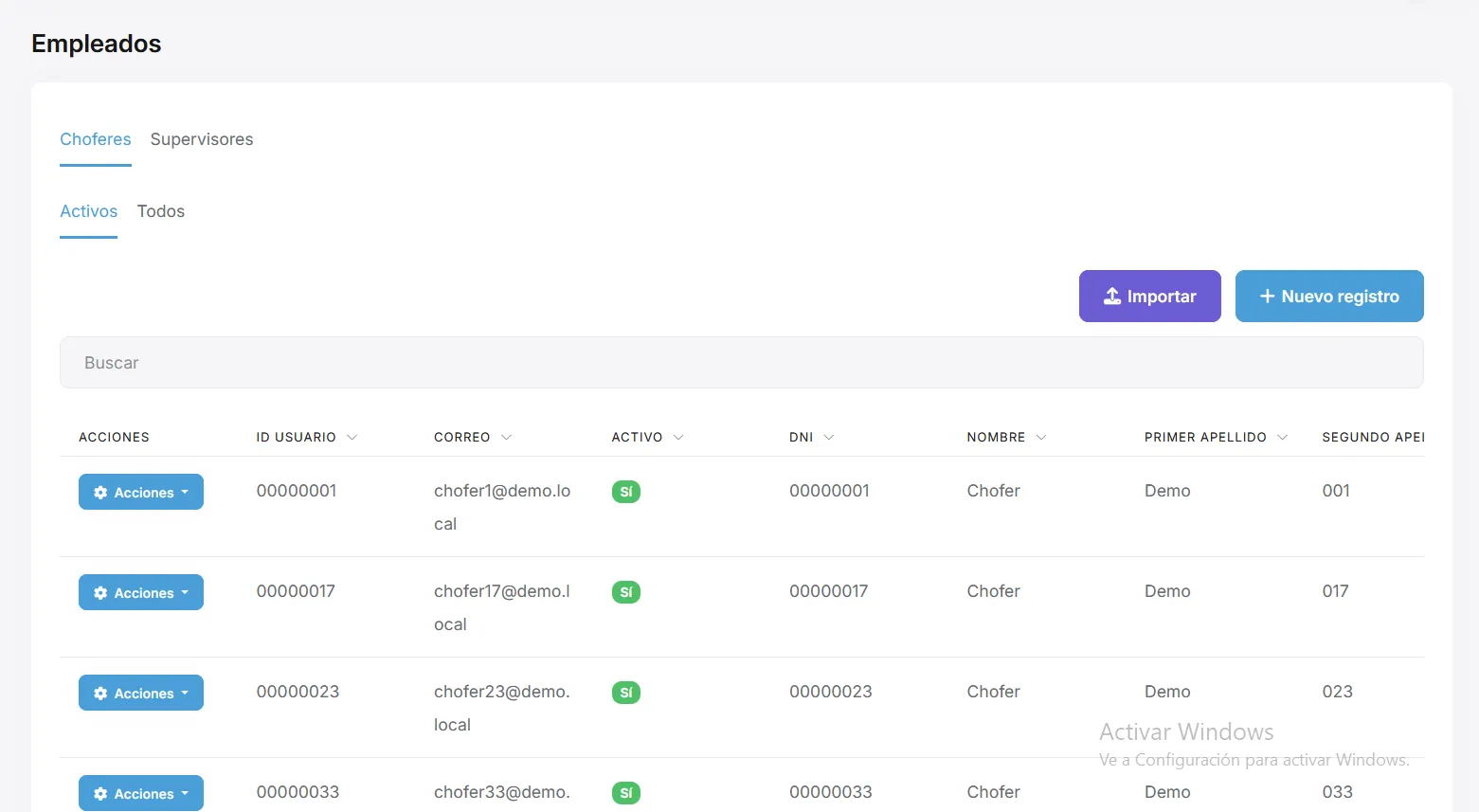Click gear icon for user 00000001
The image size is (1479, 812).
[x=100, y=493]
